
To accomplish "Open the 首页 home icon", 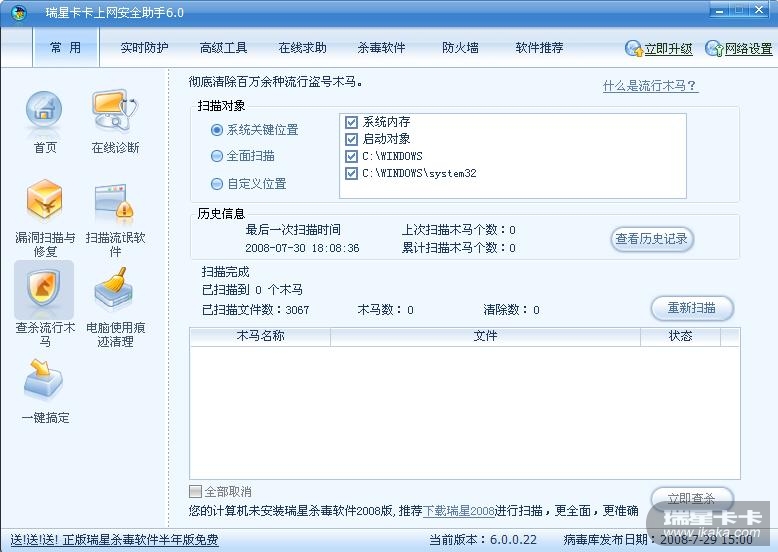I will coord(45,112).
